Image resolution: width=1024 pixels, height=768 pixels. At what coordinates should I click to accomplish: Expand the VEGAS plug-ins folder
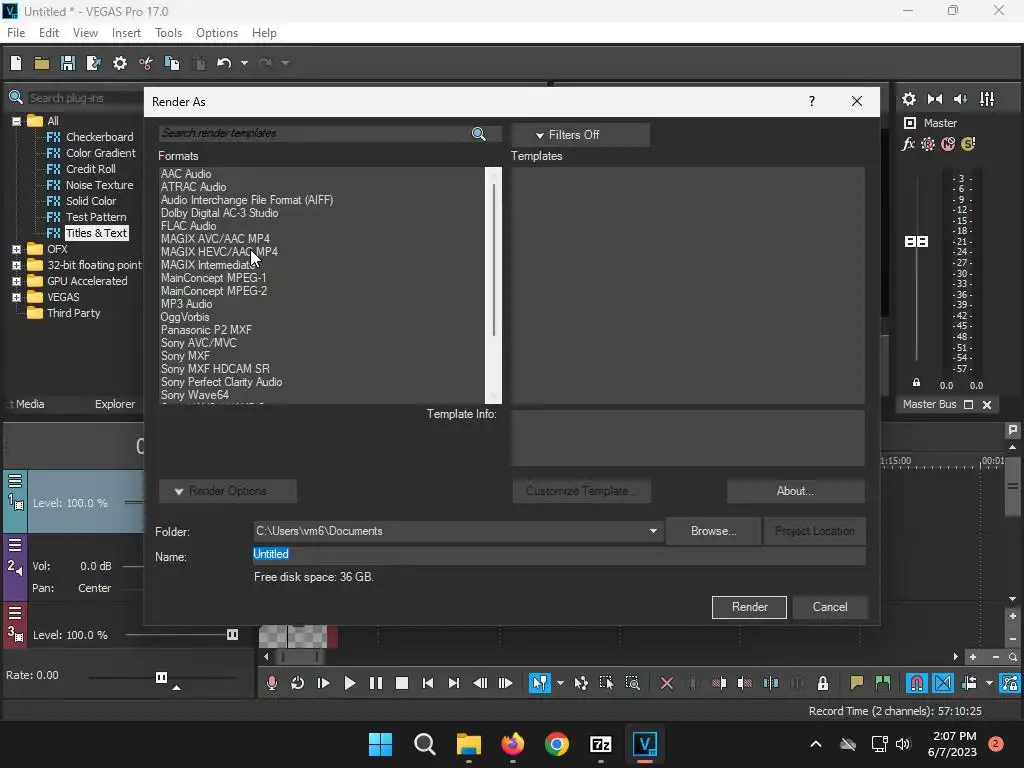point(16,297)
